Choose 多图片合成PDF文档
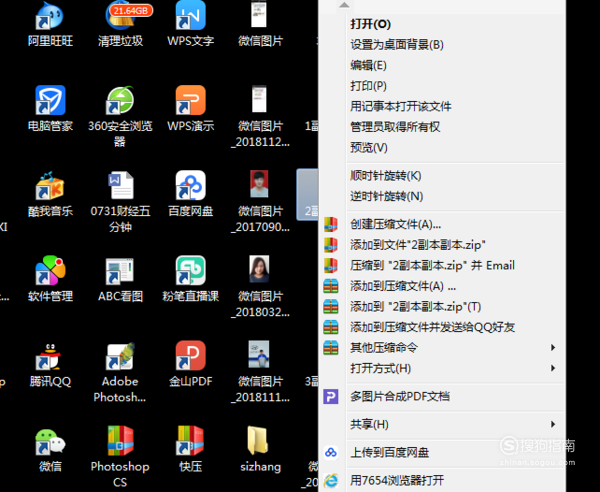 (442, 397)
